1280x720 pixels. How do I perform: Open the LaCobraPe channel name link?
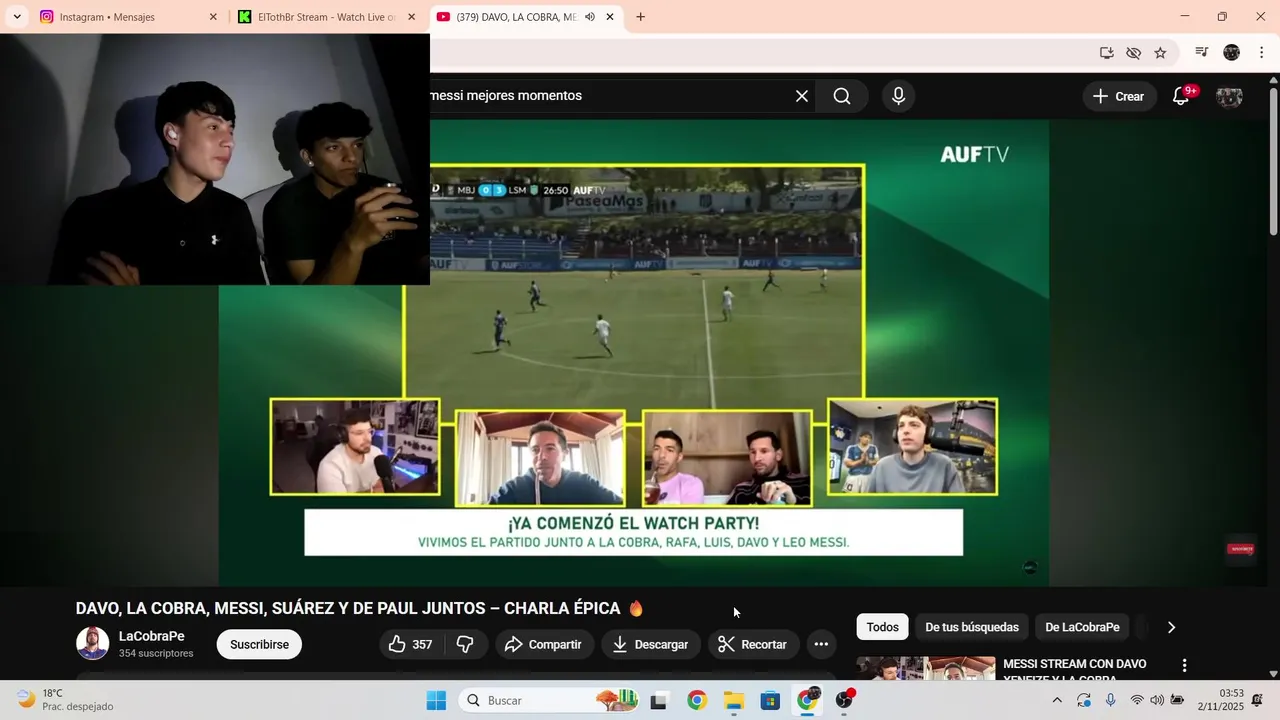[x=152, y=636]
